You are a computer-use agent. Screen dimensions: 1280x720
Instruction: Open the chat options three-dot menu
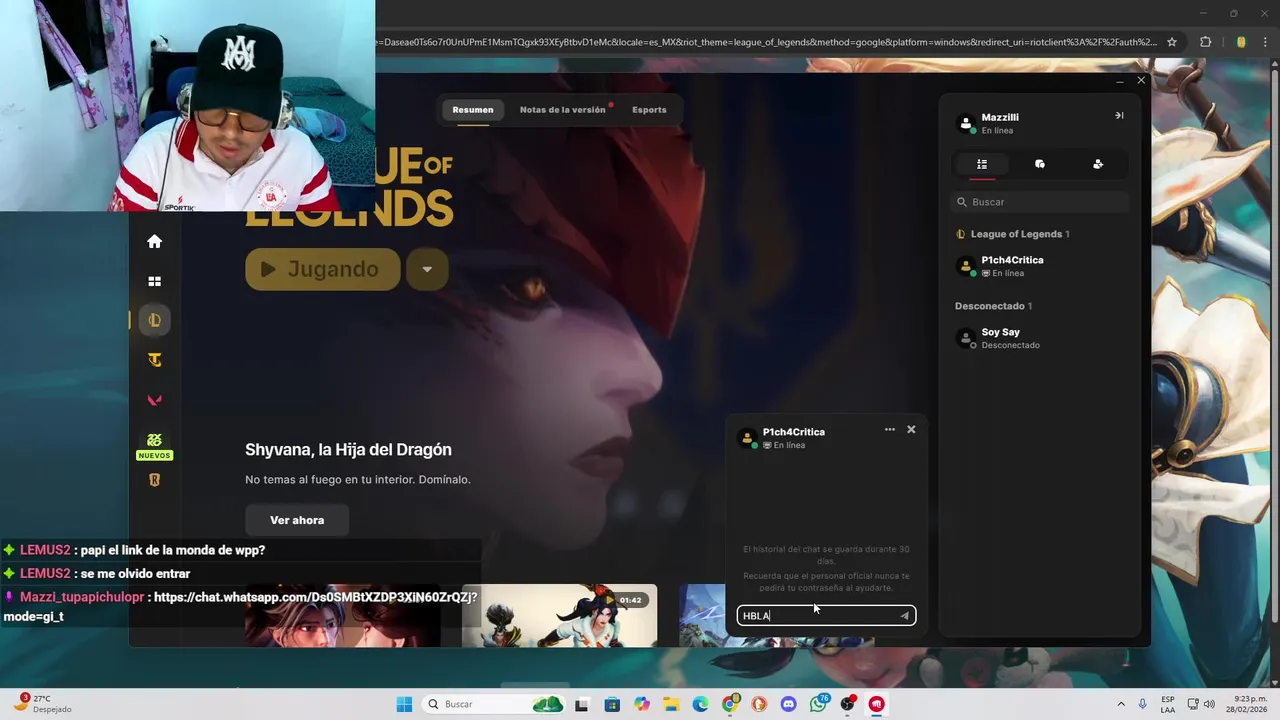tap(889, 429)
